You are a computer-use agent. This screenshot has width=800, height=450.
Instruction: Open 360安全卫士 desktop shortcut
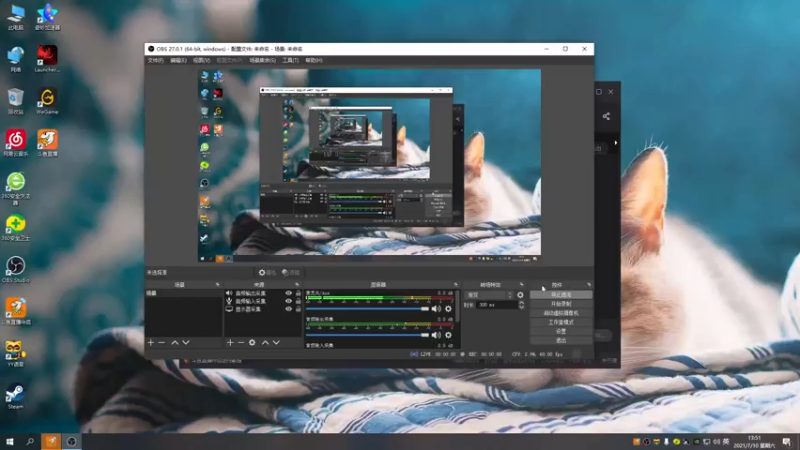[x=16, y=228]
